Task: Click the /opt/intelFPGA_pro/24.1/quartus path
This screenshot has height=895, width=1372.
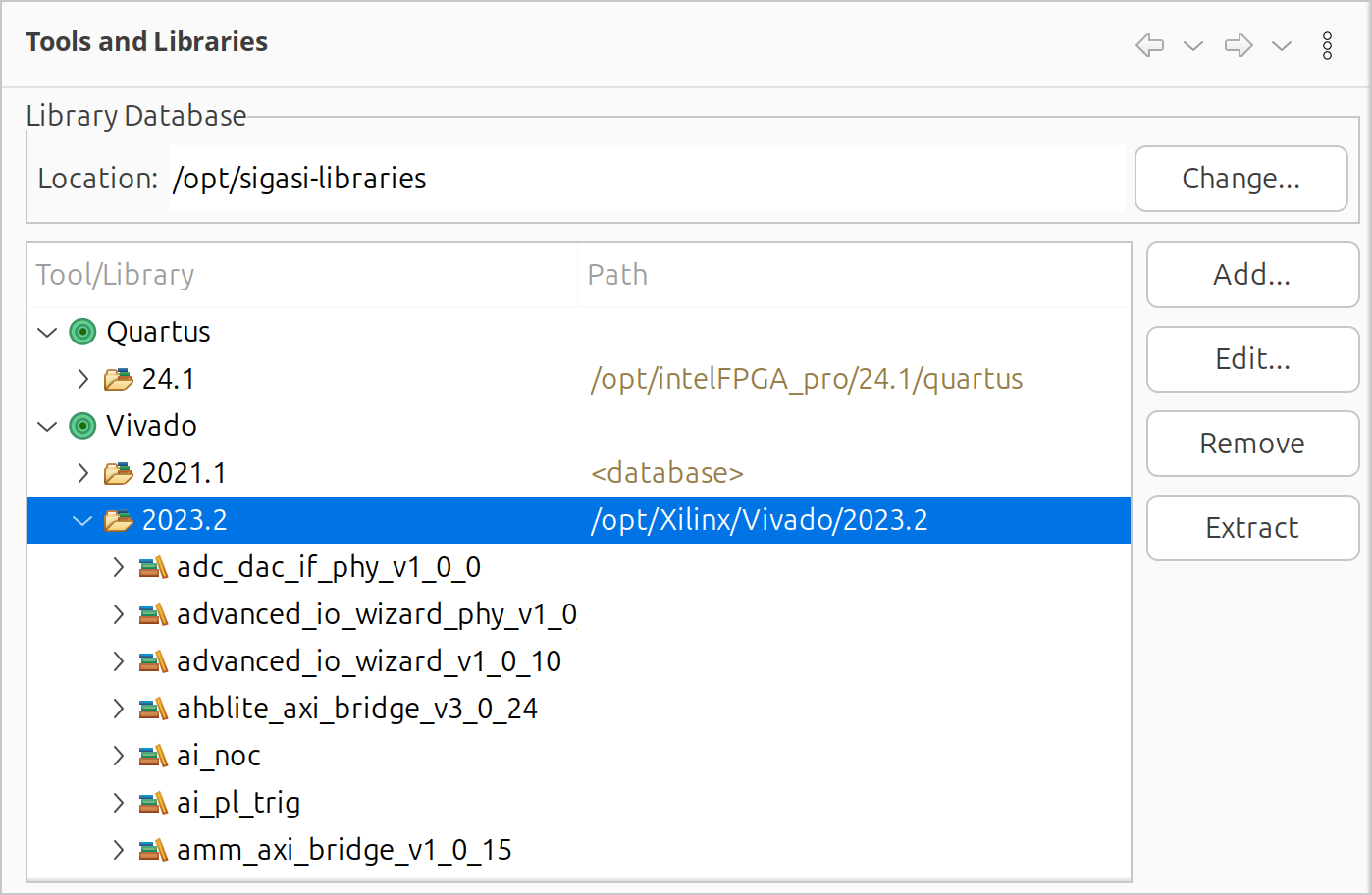Action: (807, 379)
